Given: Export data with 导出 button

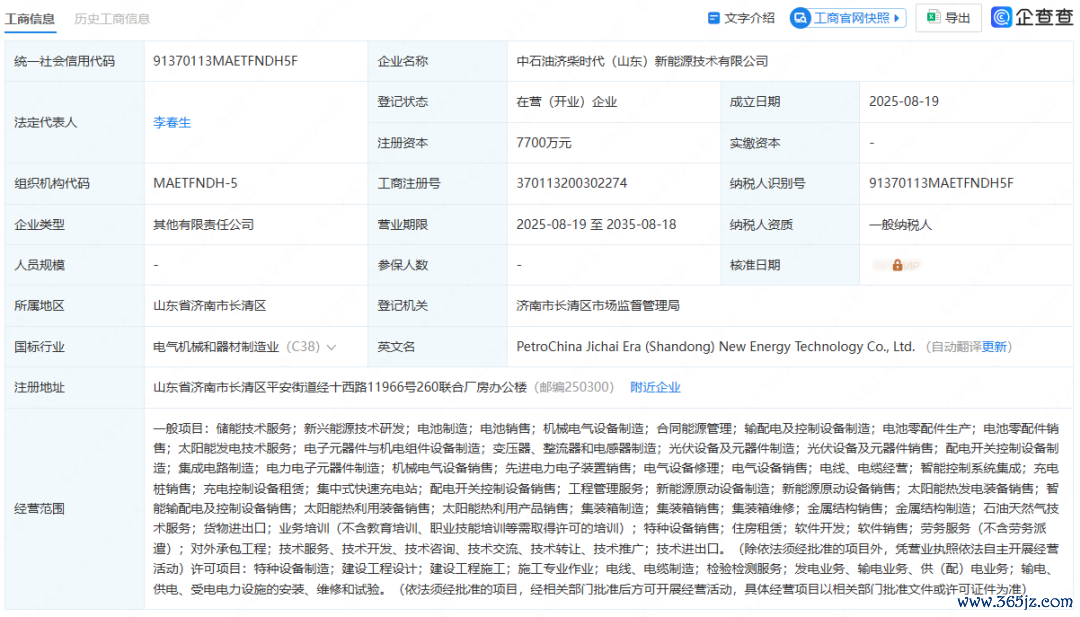Looking at the screenshot, I should coord(948,18).
